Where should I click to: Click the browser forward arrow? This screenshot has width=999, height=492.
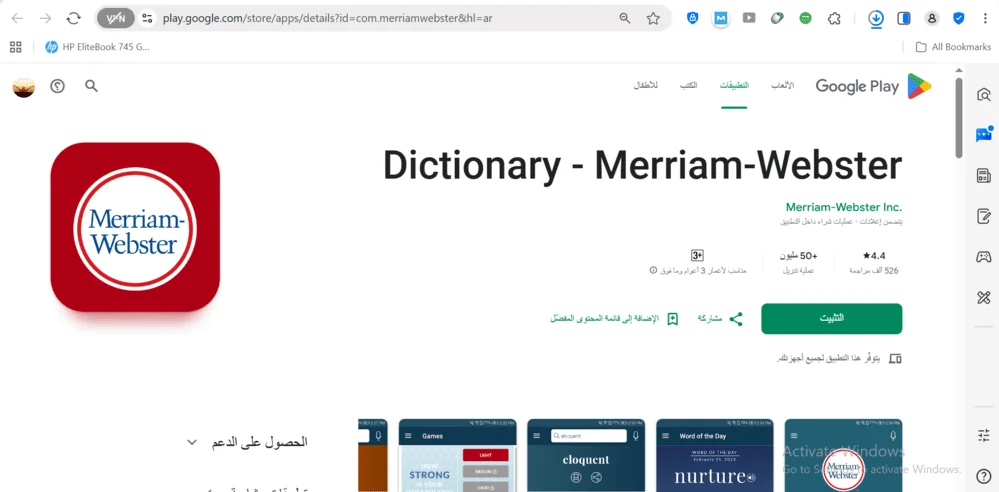click(45, 18)
